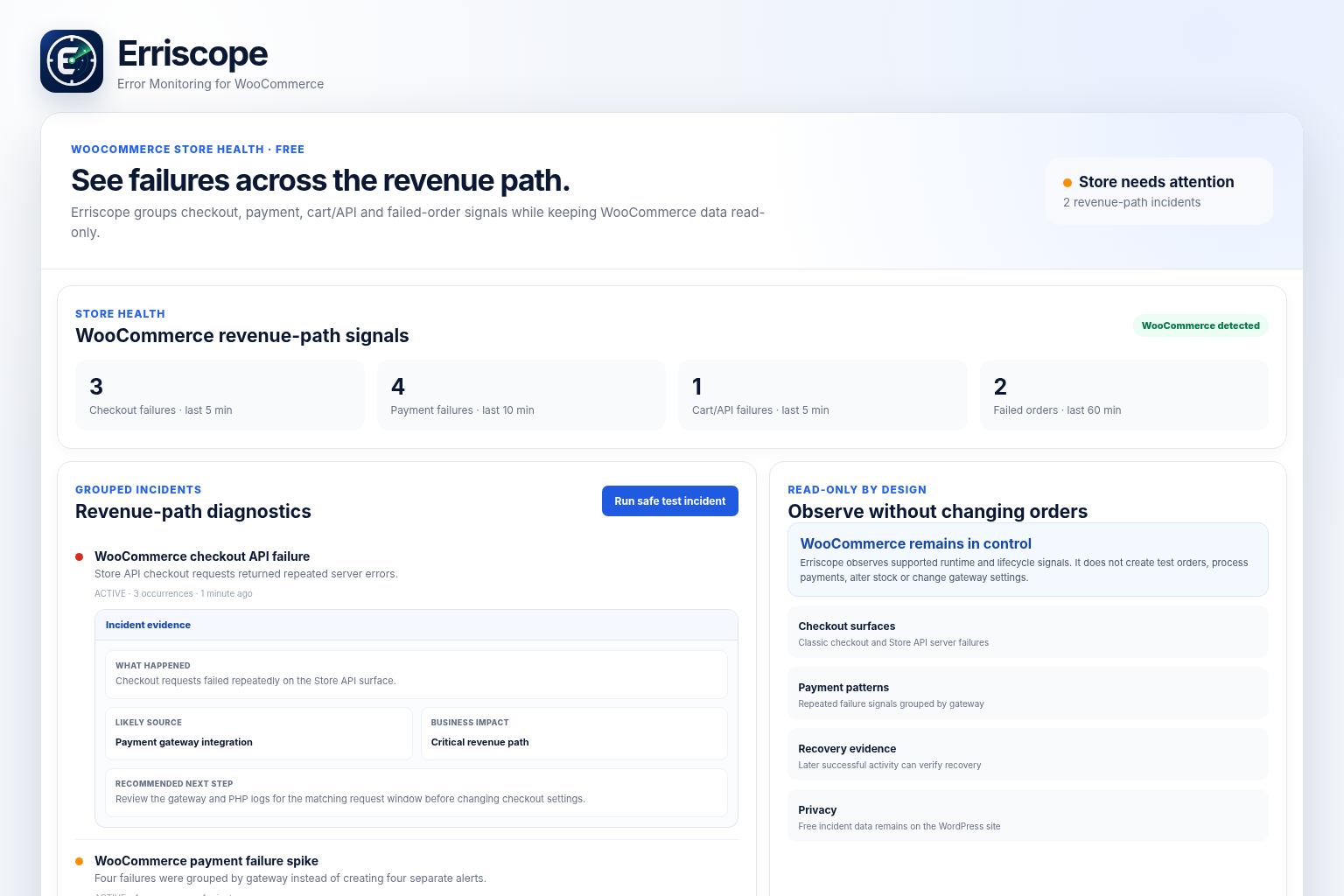1344x896 pixels.
Task: Select the Recovery evidence item
Action: pyautogui.click(x=1028, y=754)
